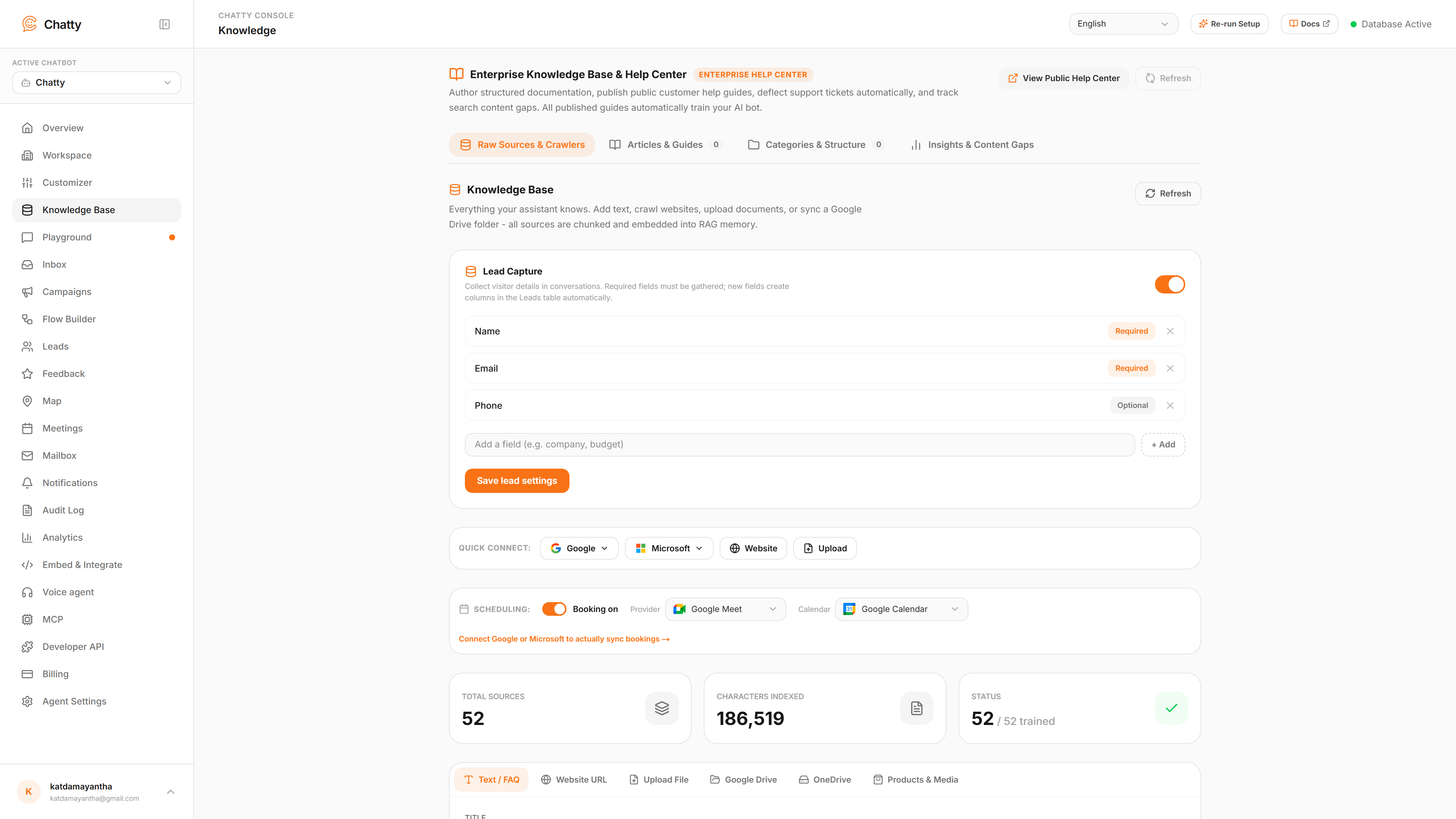This screenshot has width=1456, height=819.
Task: Click the + Add field button
Action: (1163, 445)
